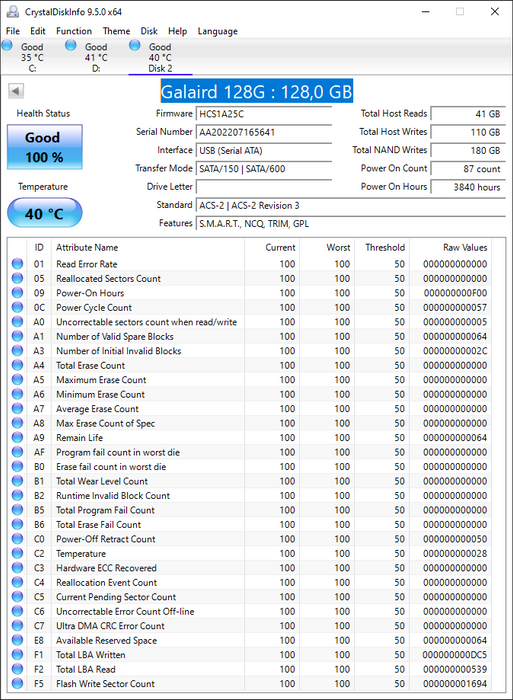This screenshot has width=513, height=700.
Task: Select the Available Reserved Space row
Action: click(250, 640)
